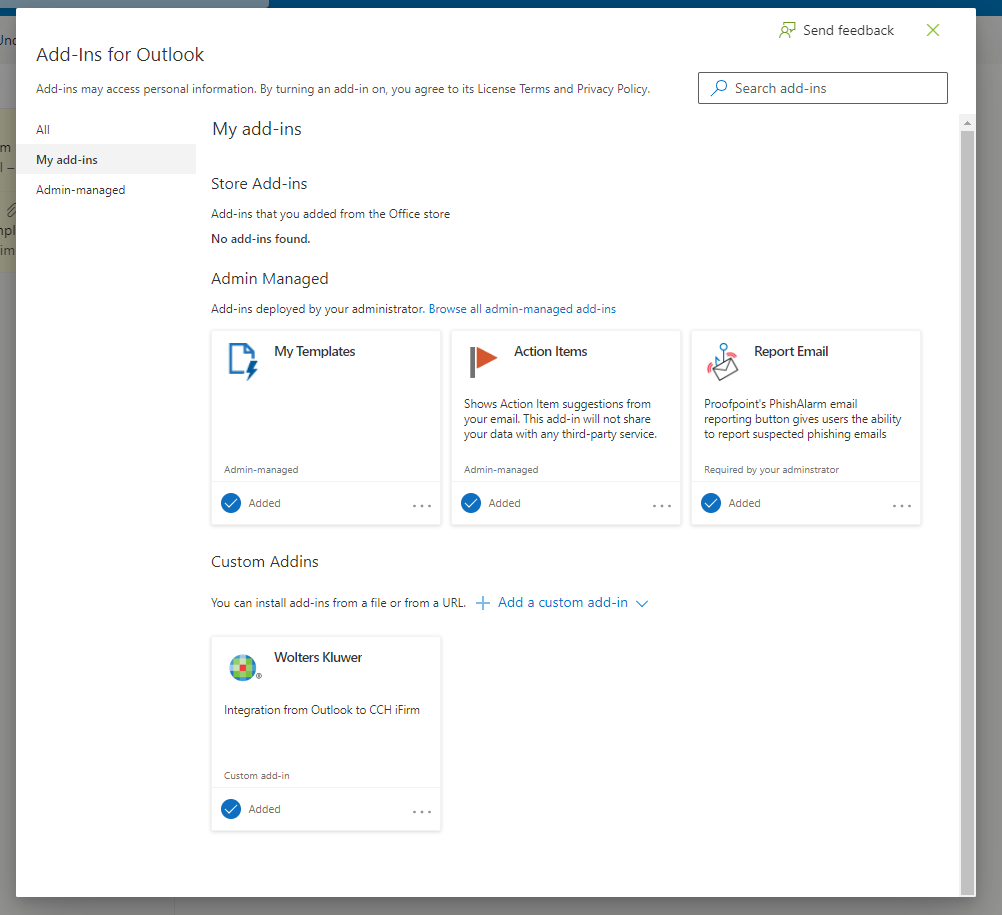Toggle the Added checkmark on Wolters Kluwer
This screenshot has height=915, width=1002.
231,809
